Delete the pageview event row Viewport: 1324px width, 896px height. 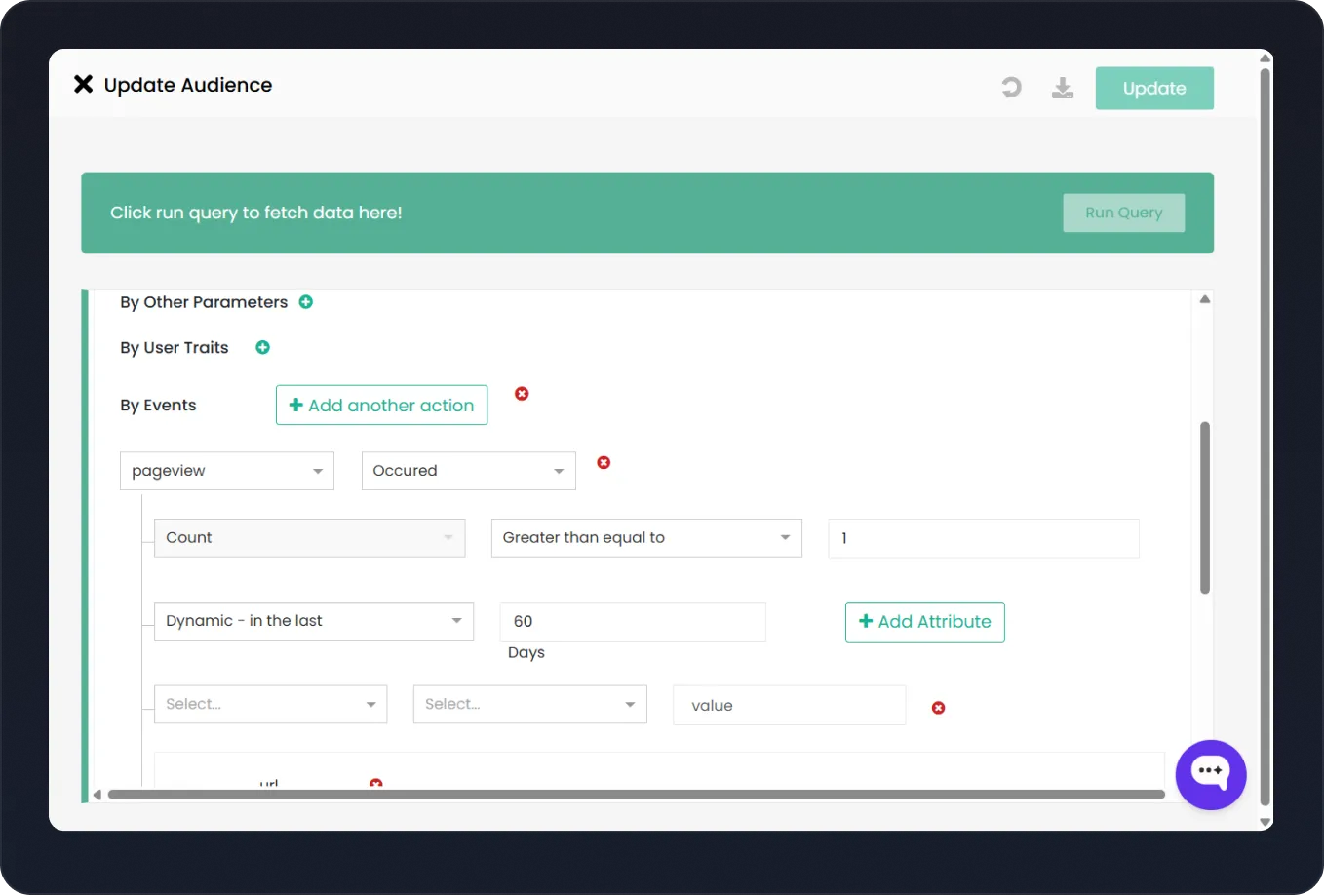(x=604, y=462)
